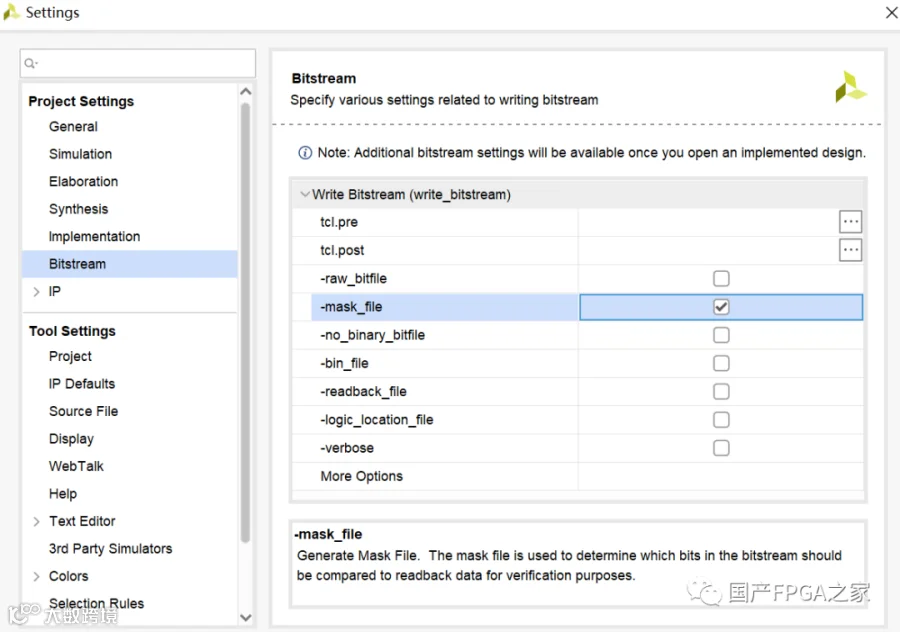This screenshot has height=632, width=900.
Task: Select Text Editor settings
Action: point(82,521)
